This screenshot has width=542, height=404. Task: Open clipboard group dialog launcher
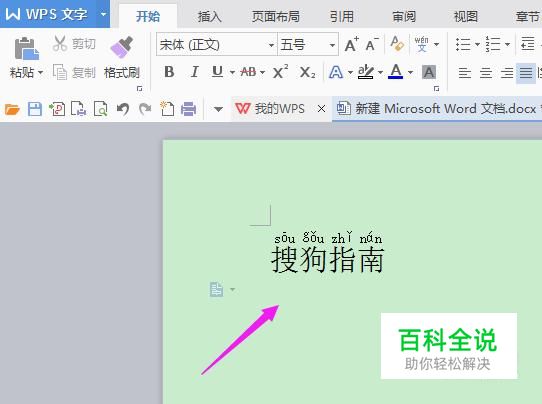click(140, 89)
